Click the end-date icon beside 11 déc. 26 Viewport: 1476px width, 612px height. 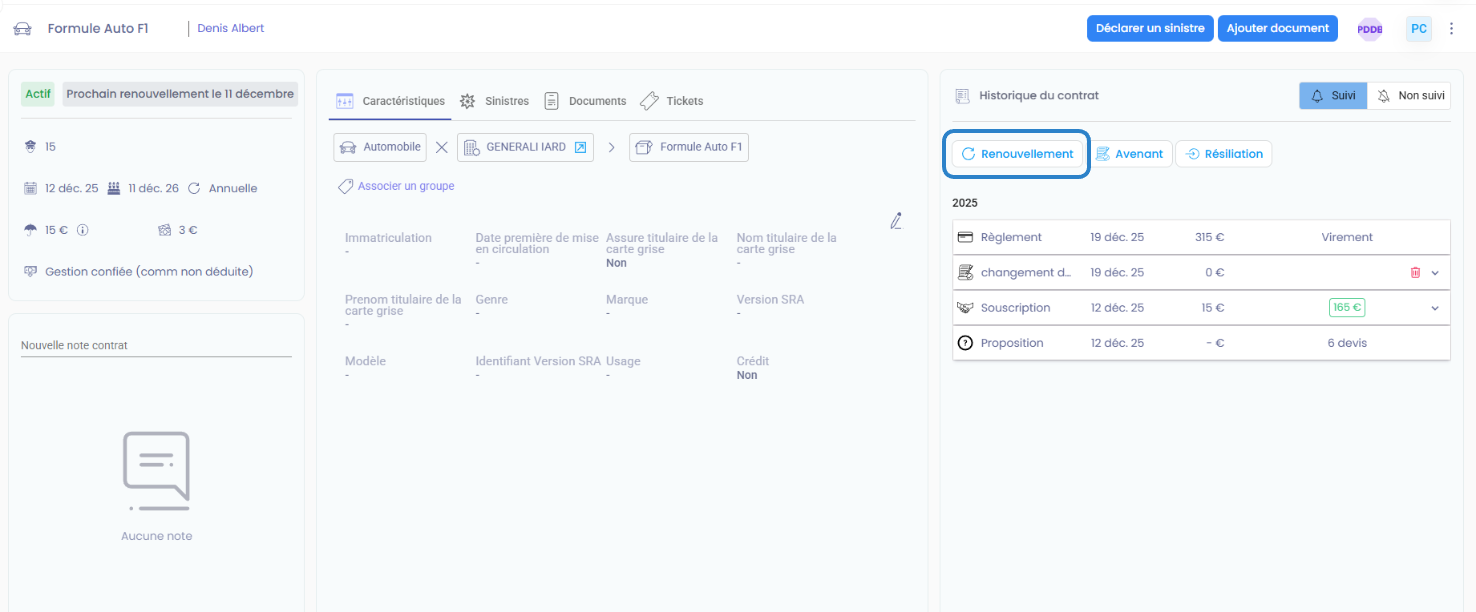[x=113, y=188]
